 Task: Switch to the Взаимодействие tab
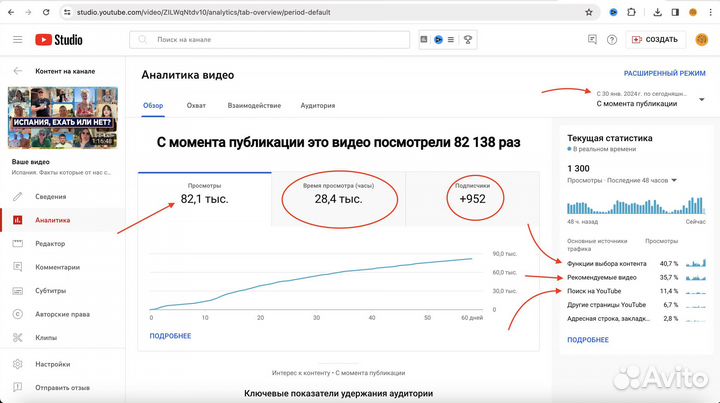(254, 106)
